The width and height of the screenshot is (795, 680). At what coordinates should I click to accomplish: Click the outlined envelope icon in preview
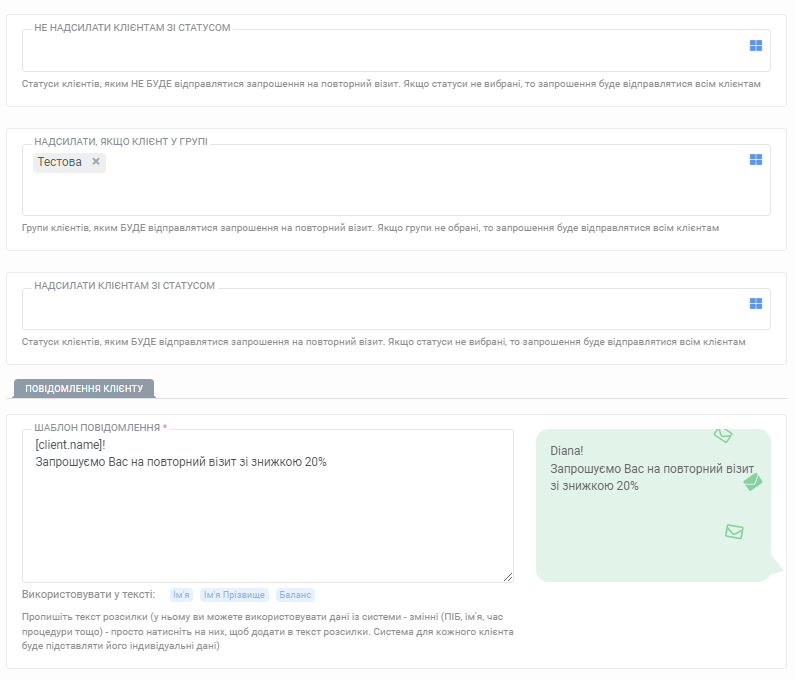coord(734,532)
